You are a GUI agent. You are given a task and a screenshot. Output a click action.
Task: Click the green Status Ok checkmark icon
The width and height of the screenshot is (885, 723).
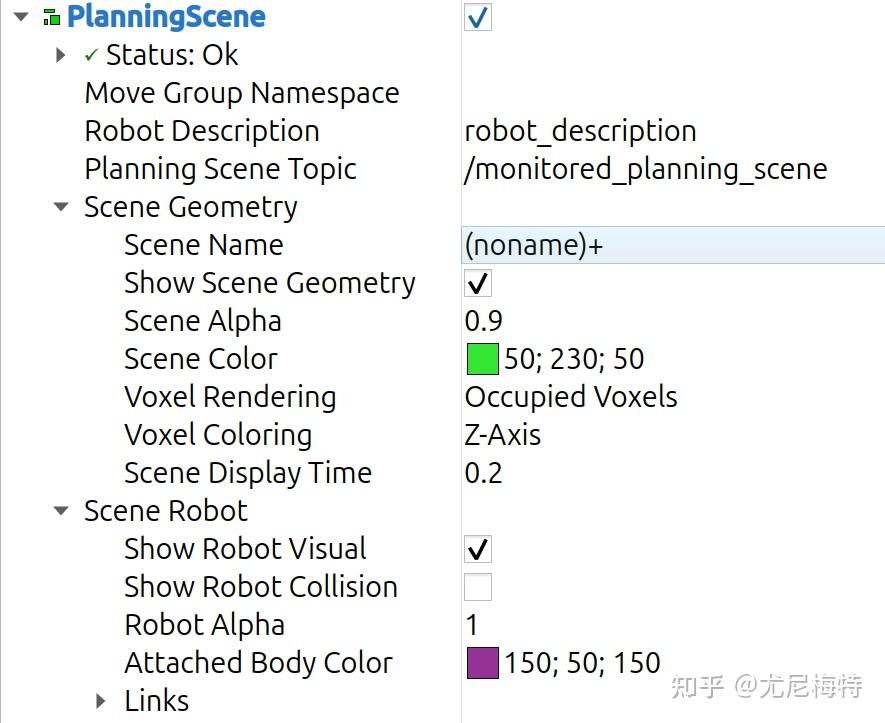pos(91,55)
